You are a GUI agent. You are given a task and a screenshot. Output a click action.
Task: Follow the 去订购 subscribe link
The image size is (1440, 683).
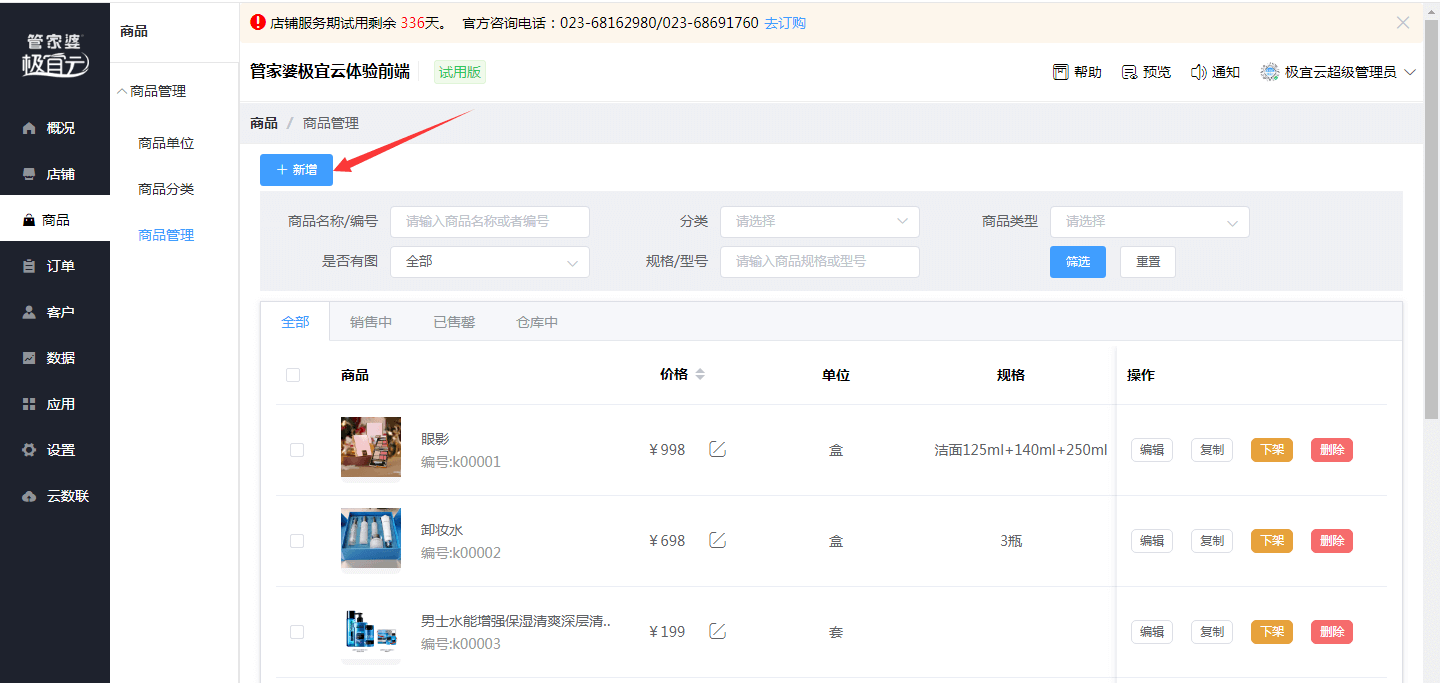(x=785, y=22)
